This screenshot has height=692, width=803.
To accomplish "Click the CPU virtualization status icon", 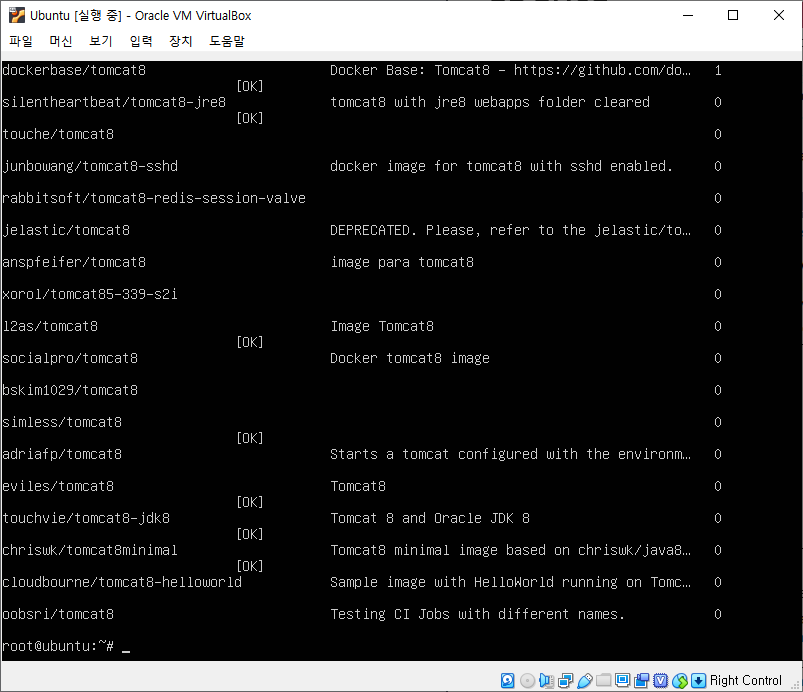I will click(x=661, y=680).
